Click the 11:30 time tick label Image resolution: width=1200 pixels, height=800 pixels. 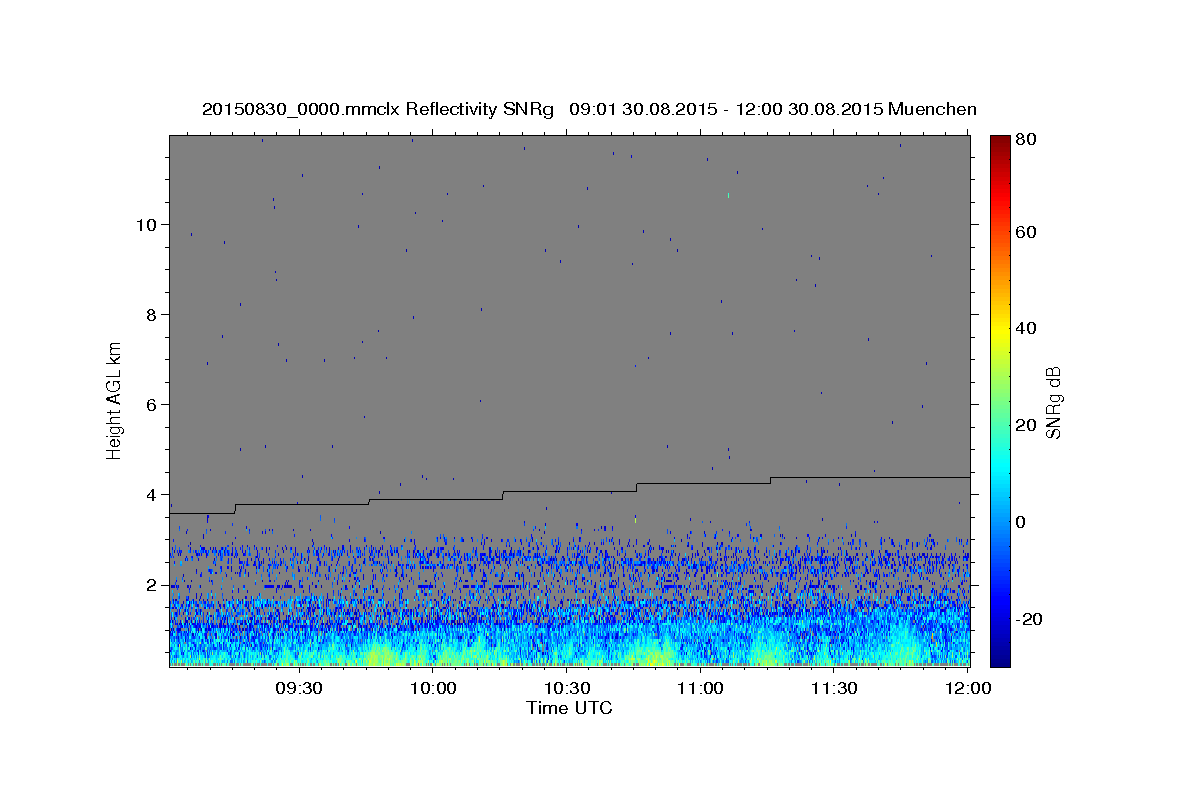[834, 689]
